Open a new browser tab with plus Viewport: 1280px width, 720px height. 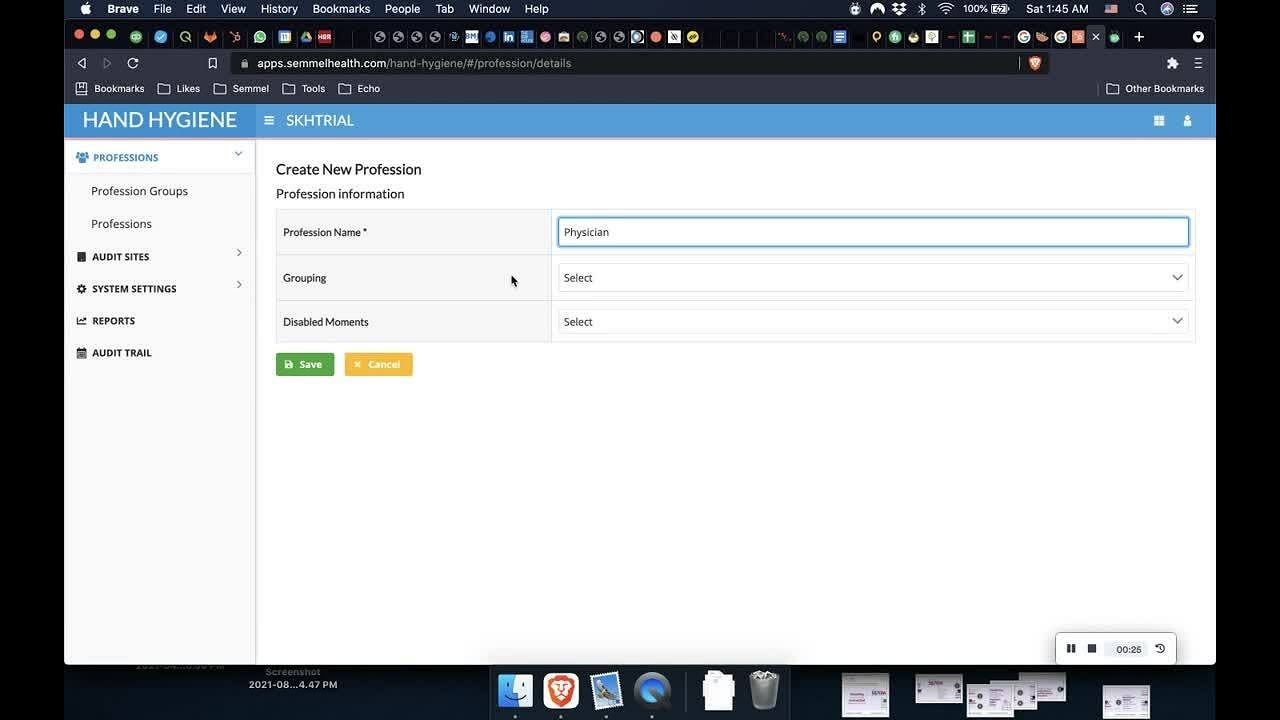pos(1139,37)
